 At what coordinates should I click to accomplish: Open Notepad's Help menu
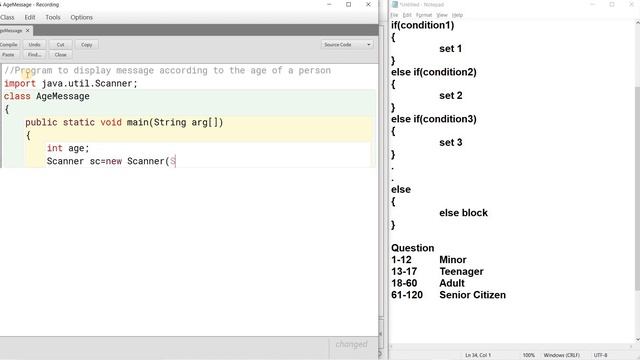point(457,15)
